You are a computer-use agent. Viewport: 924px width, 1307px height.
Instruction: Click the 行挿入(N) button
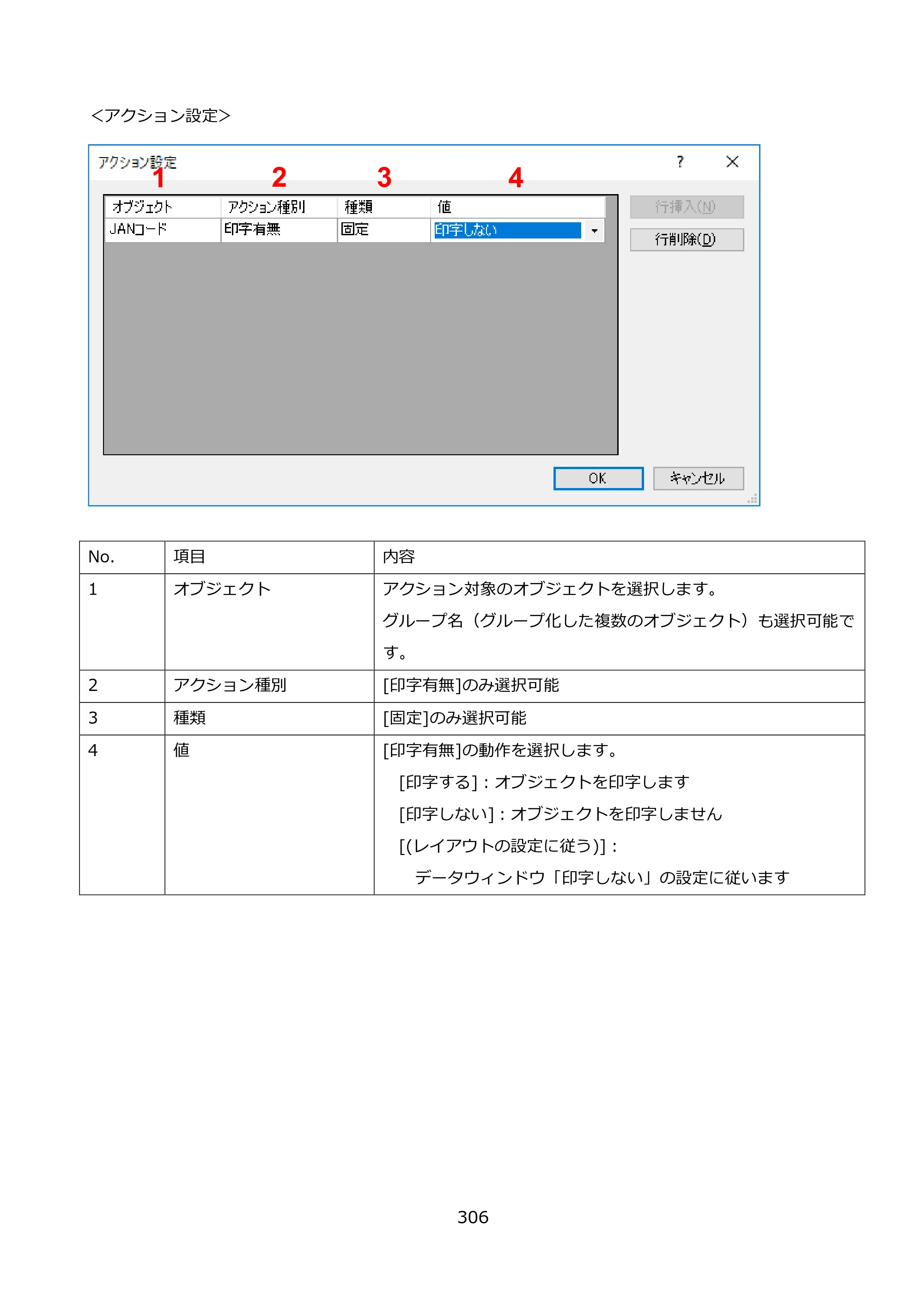coord(687,207)
